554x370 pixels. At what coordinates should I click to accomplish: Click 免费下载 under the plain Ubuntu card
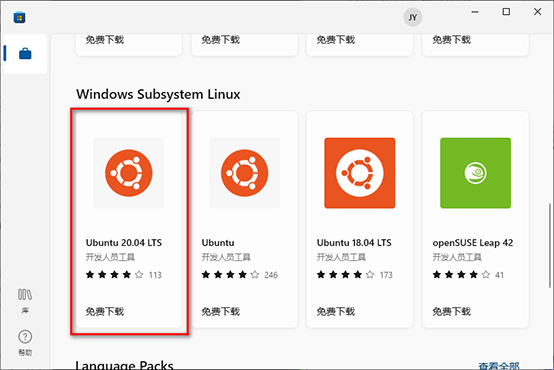(221, 311)
